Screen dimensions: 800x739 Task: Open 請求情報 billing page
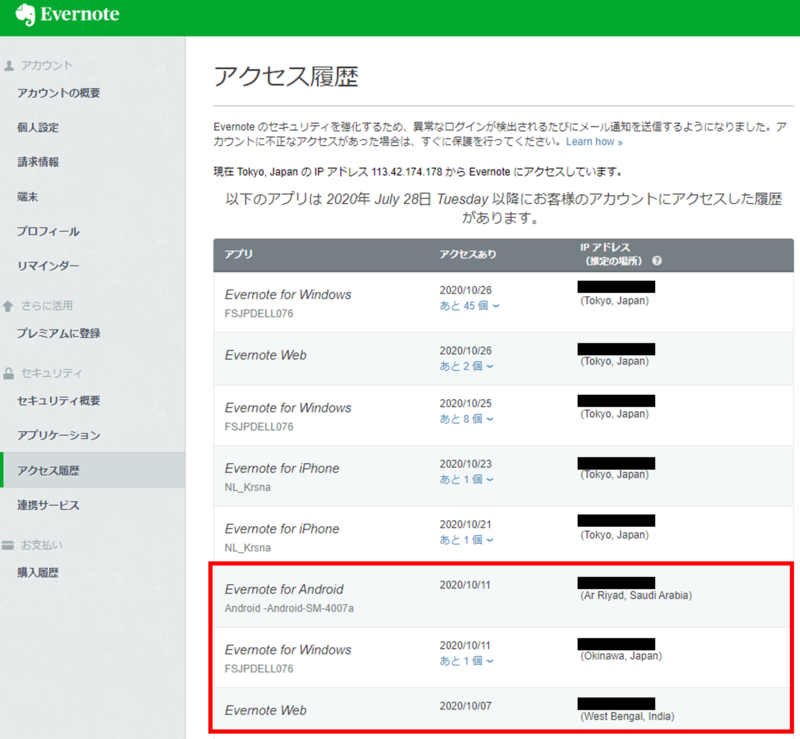click(x=38, y=162)
